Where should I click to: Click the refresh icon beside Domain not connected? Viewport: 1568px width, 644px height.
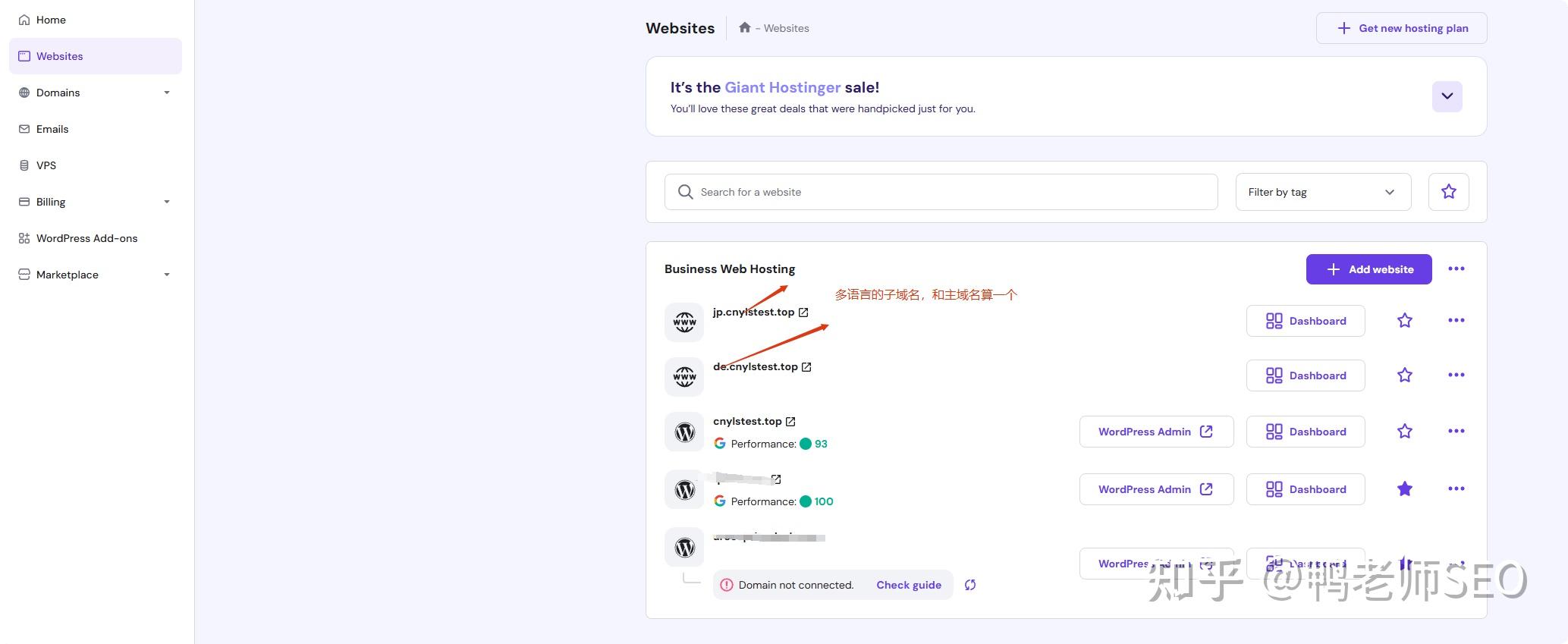click(x=970, y=585)
